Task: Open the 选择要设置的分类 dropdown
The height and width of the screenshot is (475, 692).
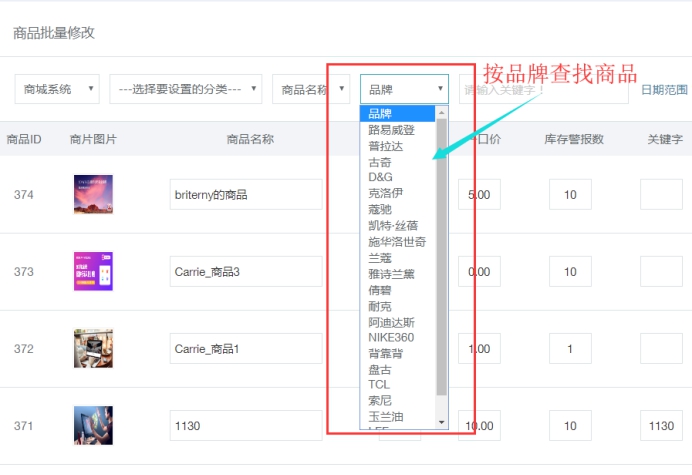Action: [185, 89]
